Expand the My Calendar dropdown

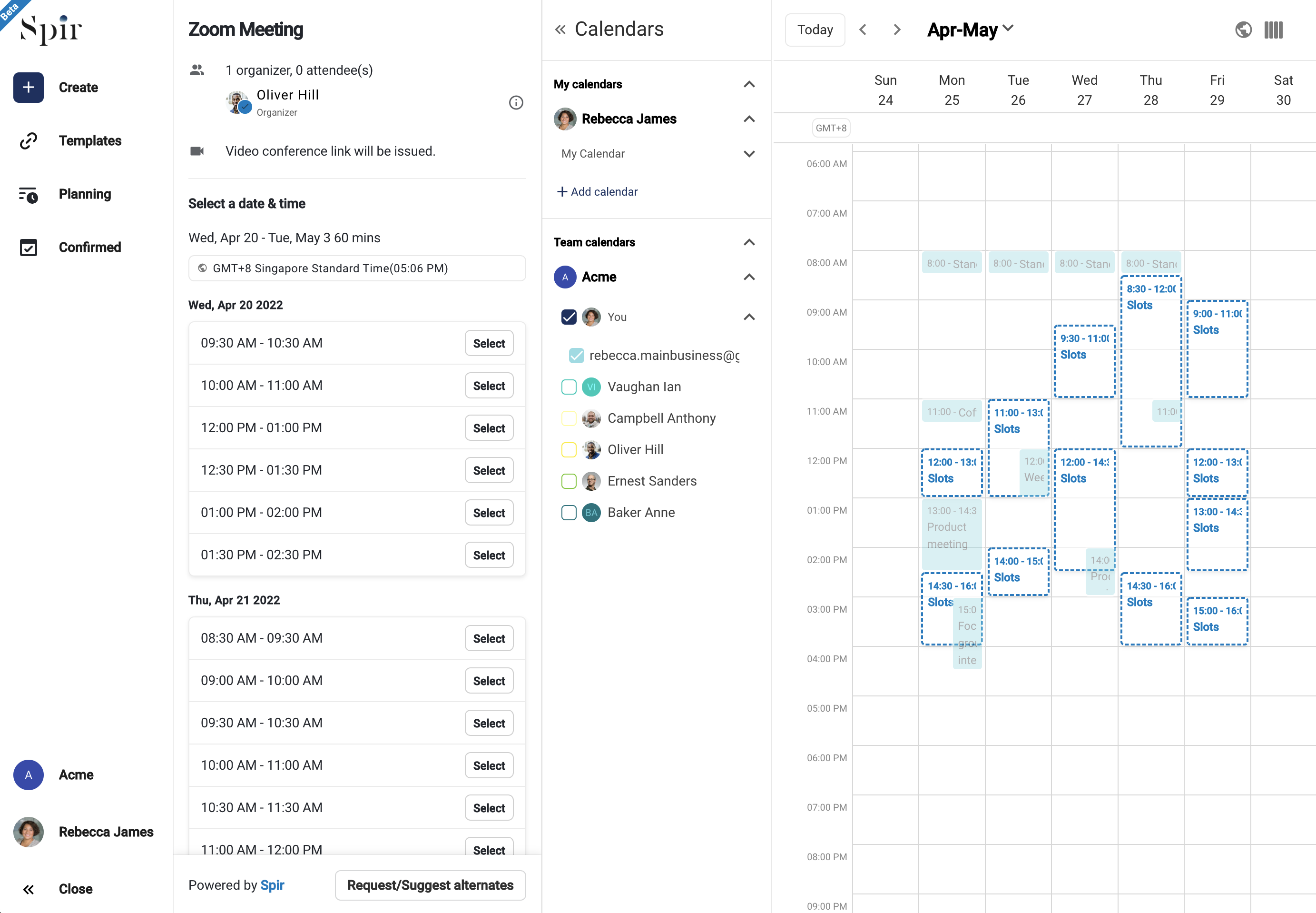tap(749, 154)
